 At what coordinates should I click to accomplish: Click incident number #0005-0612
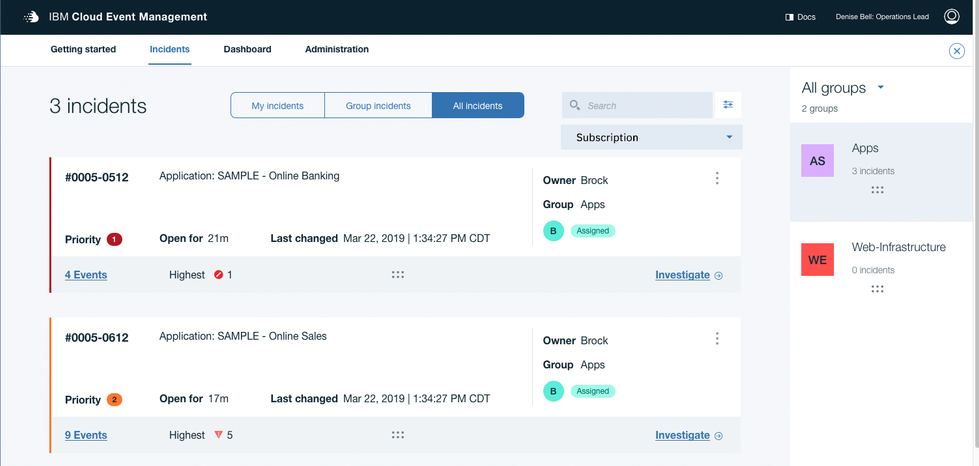point(97,338)
